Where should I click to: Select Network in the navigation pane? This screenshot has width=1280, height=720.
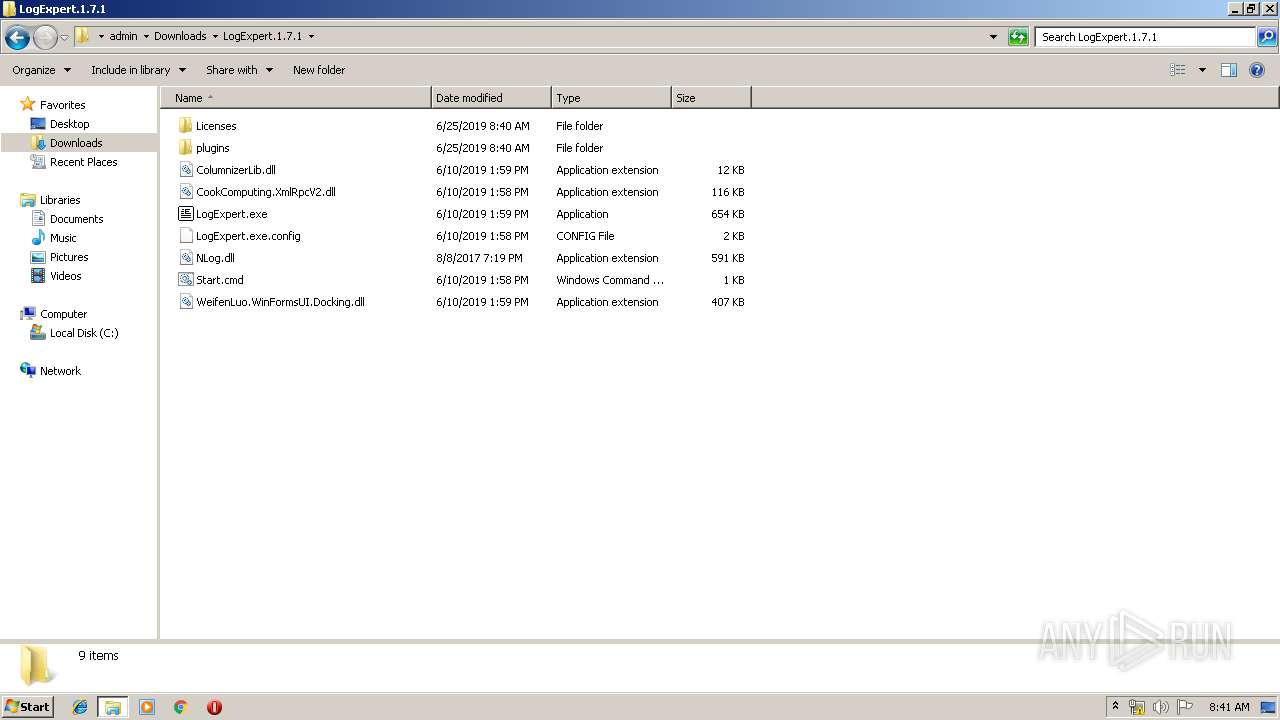60,371
